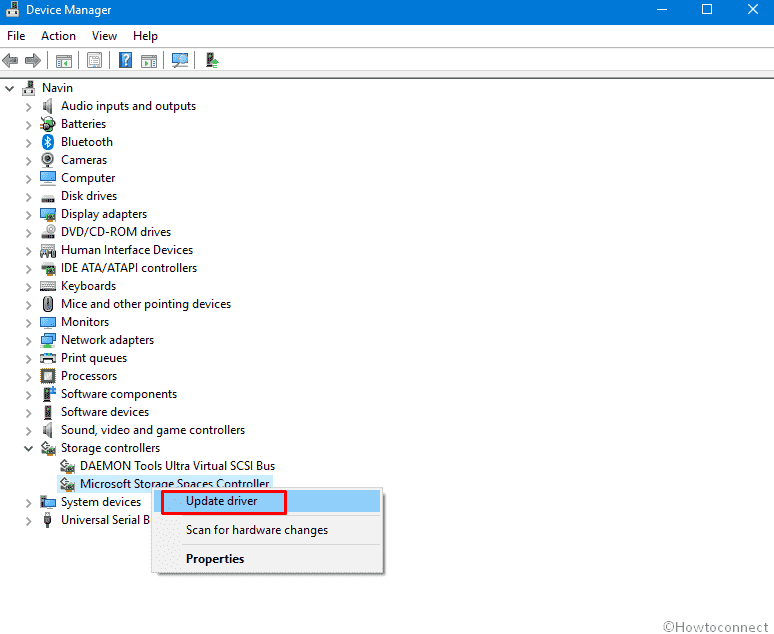Select the System devices label
The width and height of the screenshot is (774, 634).
click(x=101, y=502)
